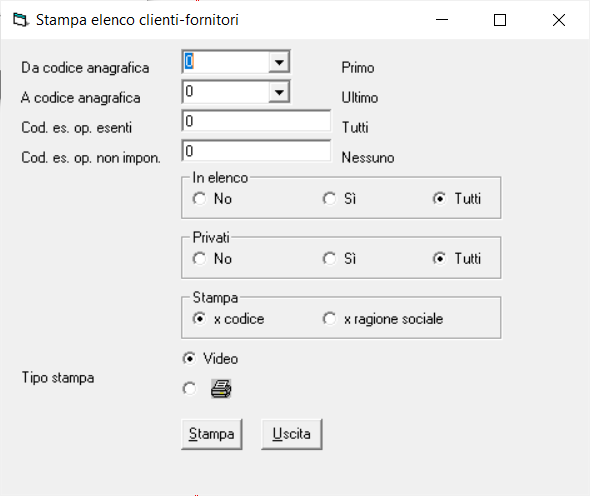Click the Cod. es. op. esenti field
This screenshot has width=590, height=496.
point(256,121)
